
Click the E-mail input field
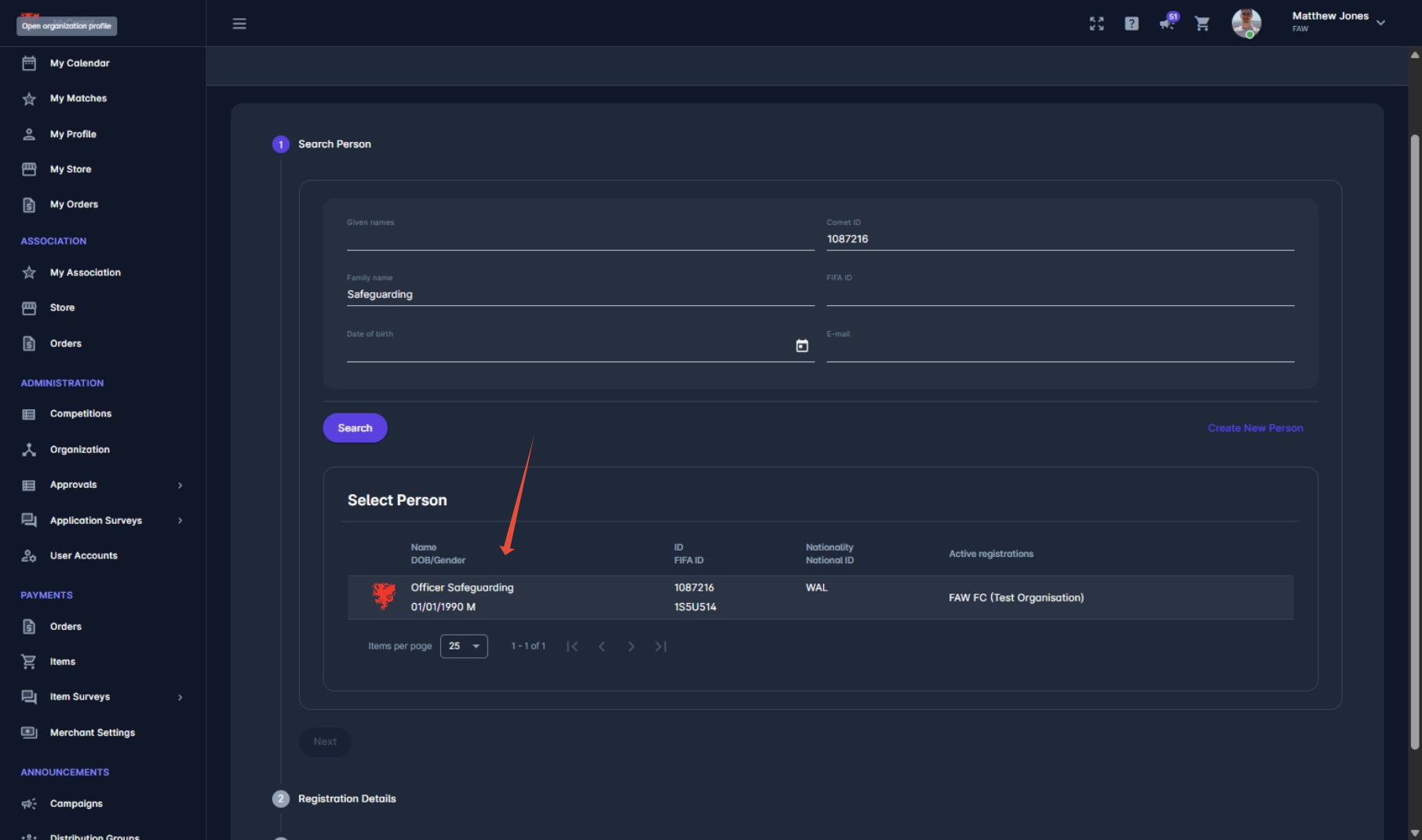pyautogui.click(x=1060, y=345)
